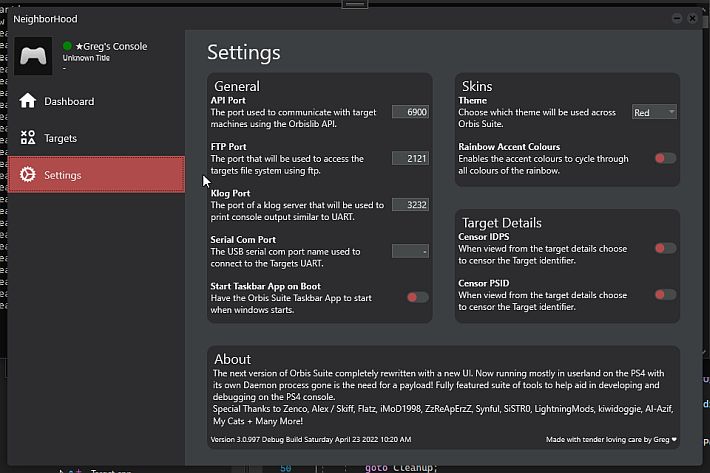Click the heart icon beside Greg's credit
Image resolution: width=710 pixels, height=473 pixels.
click(x=674, y=439)
